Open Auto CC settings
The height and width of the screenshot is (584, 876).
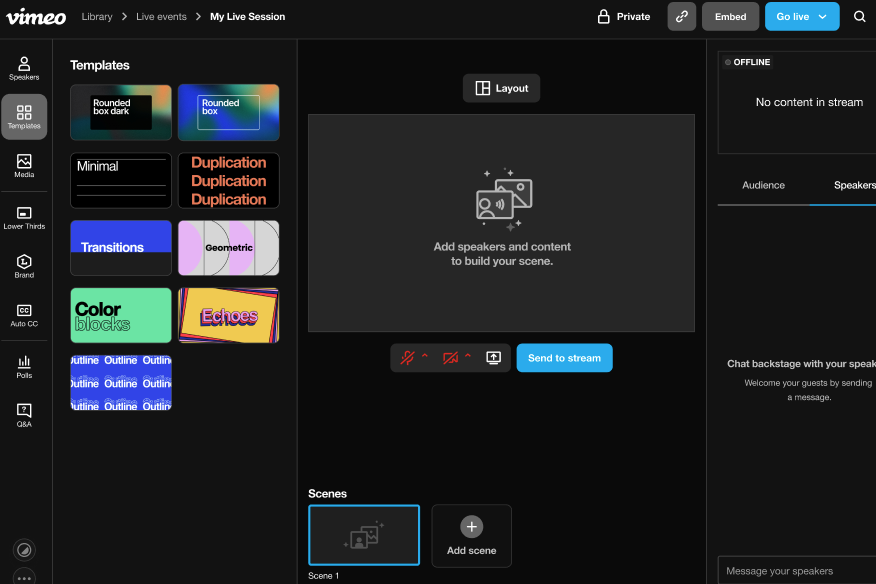pos(24,313)
